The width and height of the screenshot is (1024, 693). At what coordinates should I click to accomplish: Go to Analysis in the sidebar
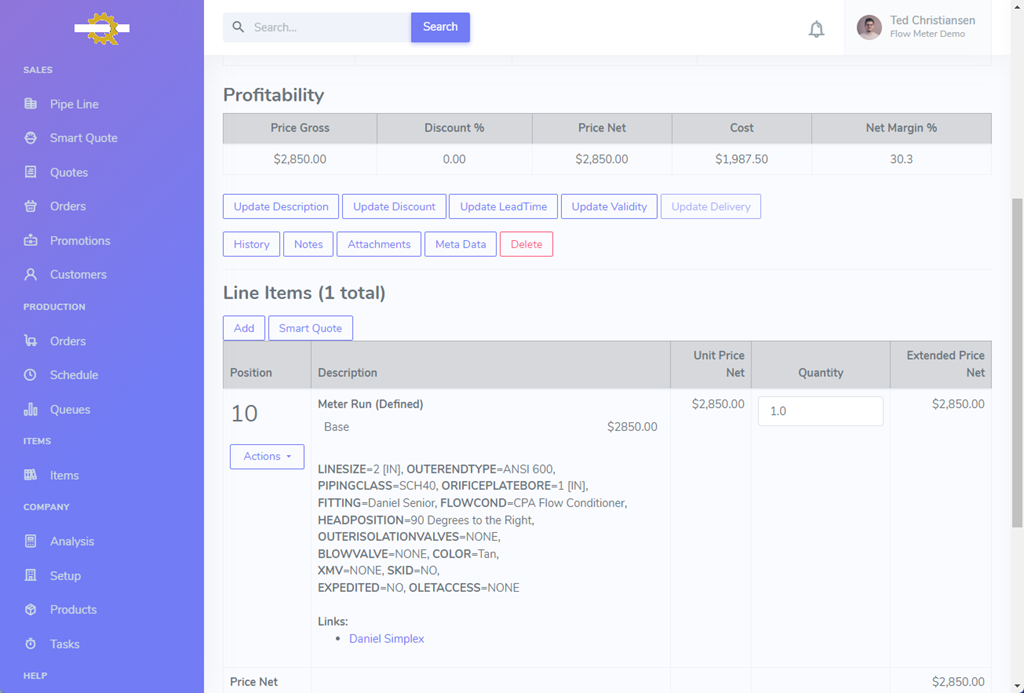[72, 542]
